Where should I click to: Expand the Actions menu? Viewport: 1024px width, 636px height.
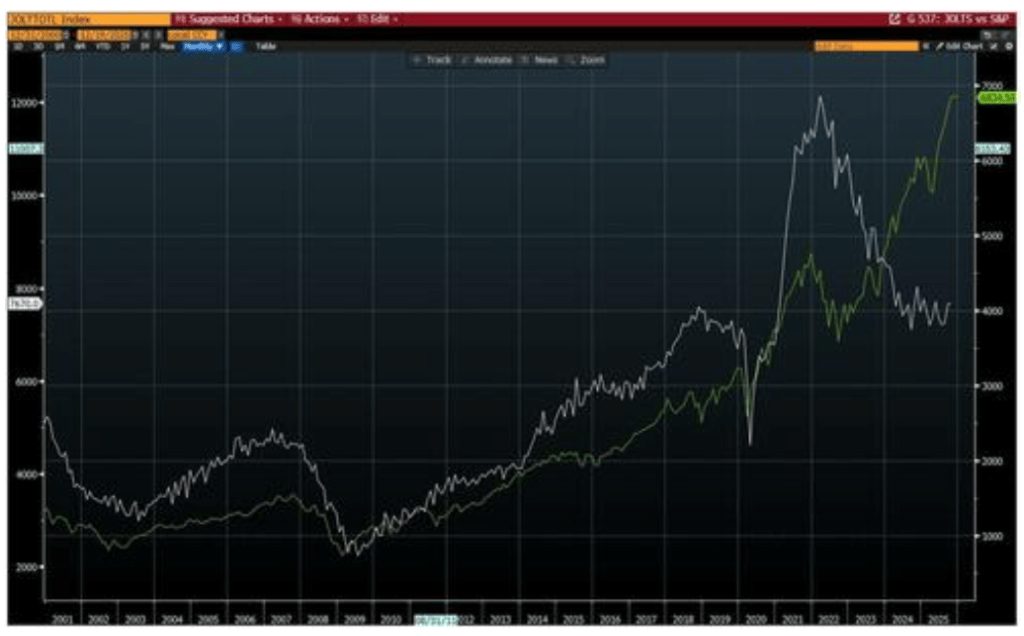[x=316, y=19]
